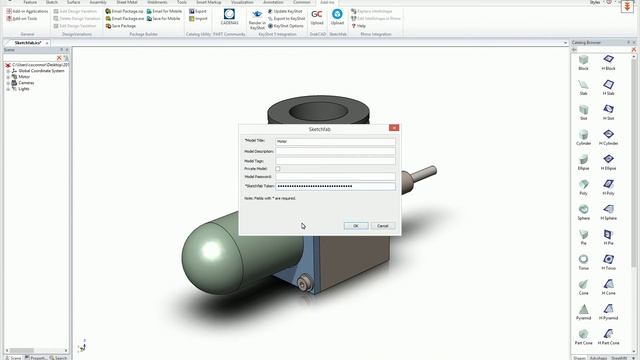640x360 pixels.
Task: Open the document tabs dropdown arrow
Action: pos(565,43)
